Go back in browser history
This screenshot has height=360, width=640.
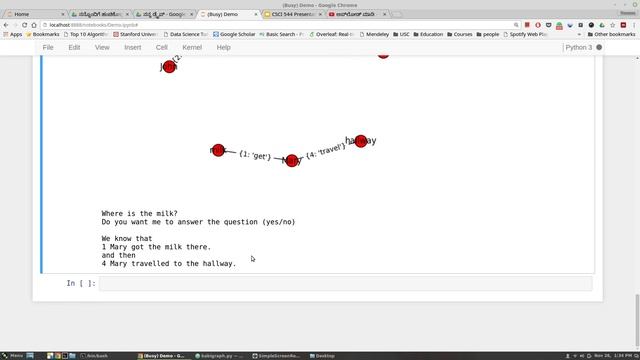[6, 25]
